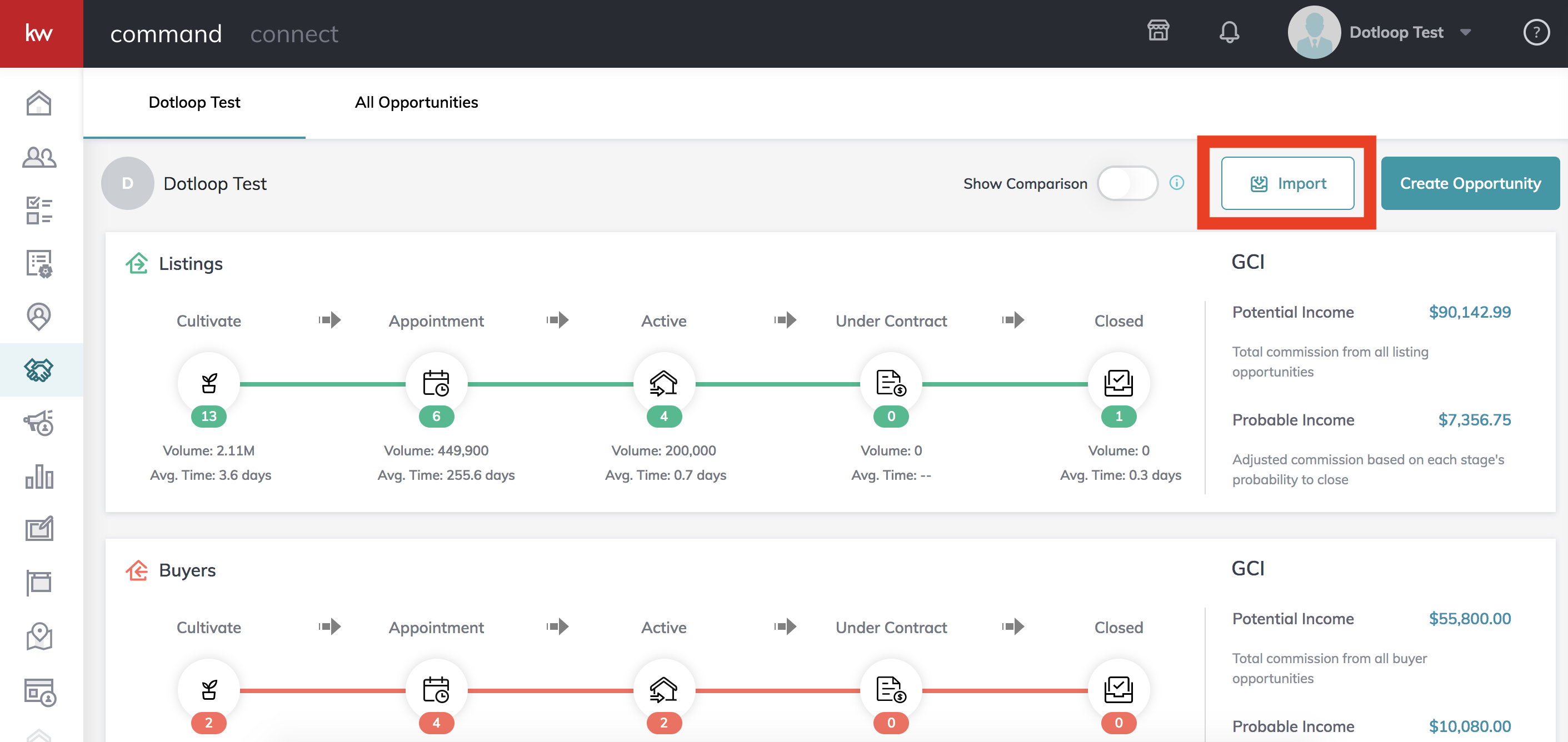Open the marketplace storefront icon
The image size is (1568, 742).
pos(1159,31)
